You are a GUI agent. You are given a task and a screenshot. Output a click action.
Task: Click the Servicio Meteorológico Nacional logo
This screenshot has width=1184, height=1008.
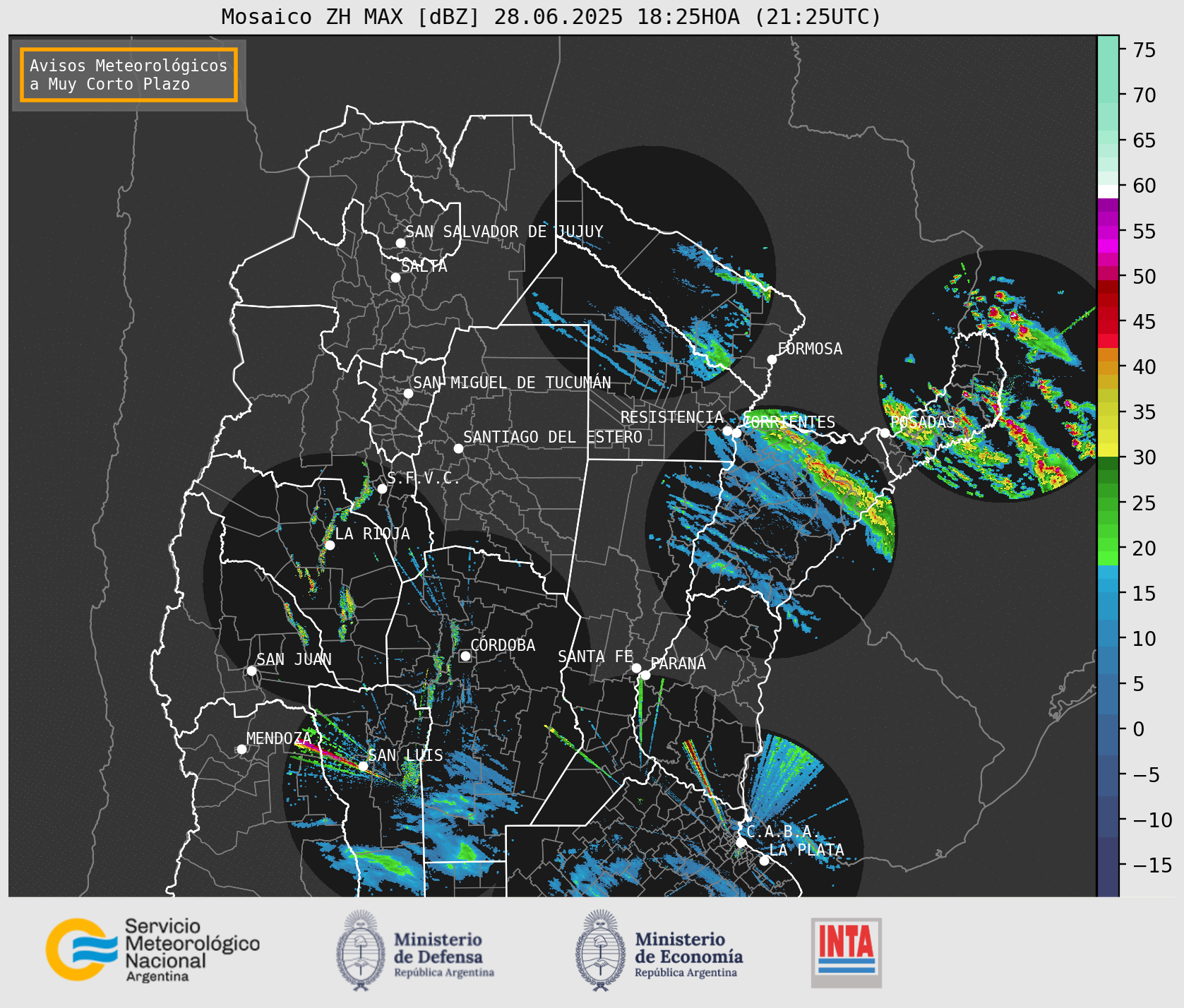point(153,949)
